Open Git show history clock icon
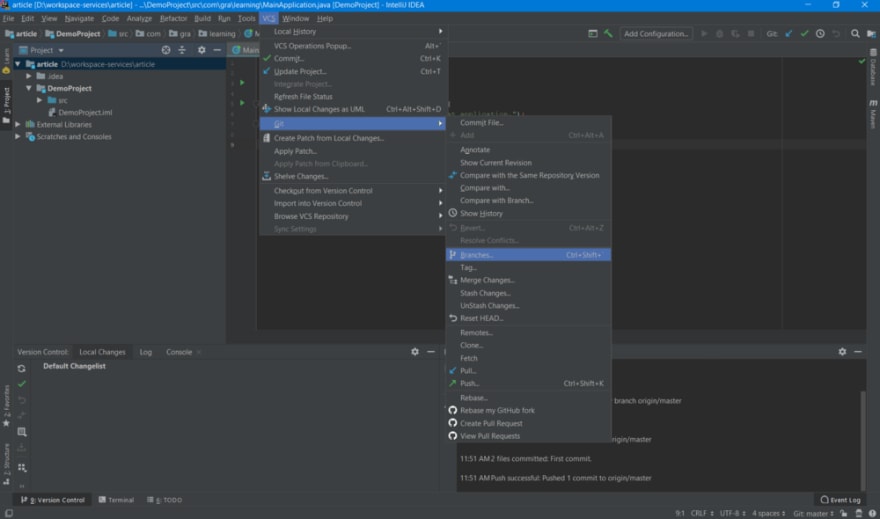880x519 pixels. click(x=820, y=34)
